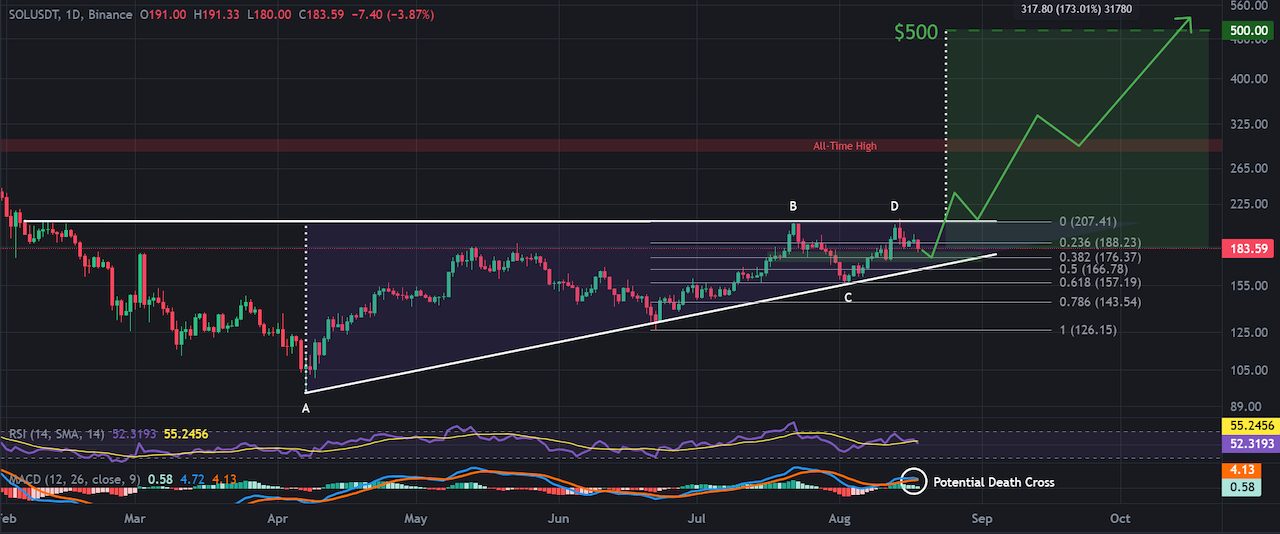
Task: Select the point B label above the July peak
Action: point(793,206)
